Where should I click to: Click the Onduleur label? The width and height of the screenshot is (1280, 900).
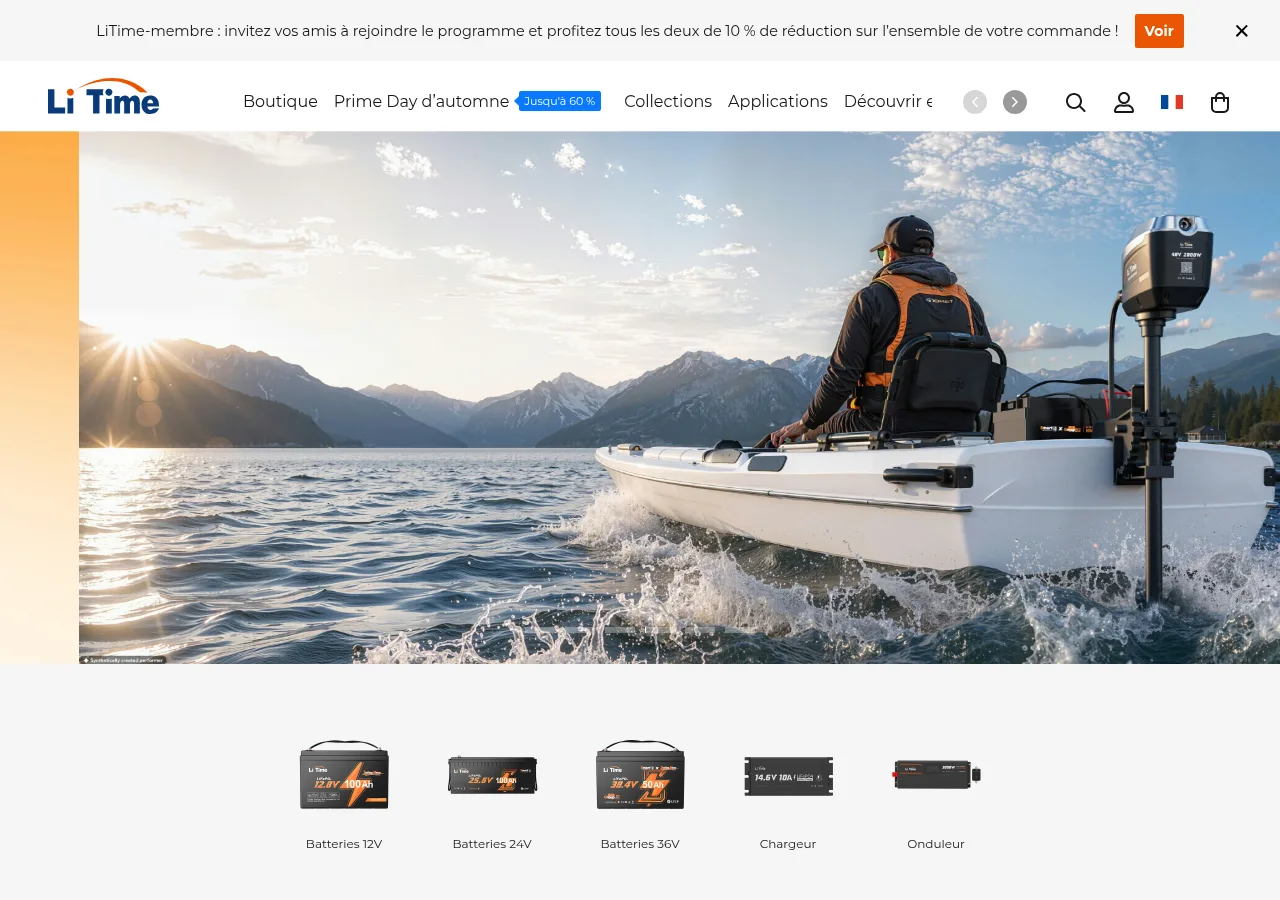(936, 844)
